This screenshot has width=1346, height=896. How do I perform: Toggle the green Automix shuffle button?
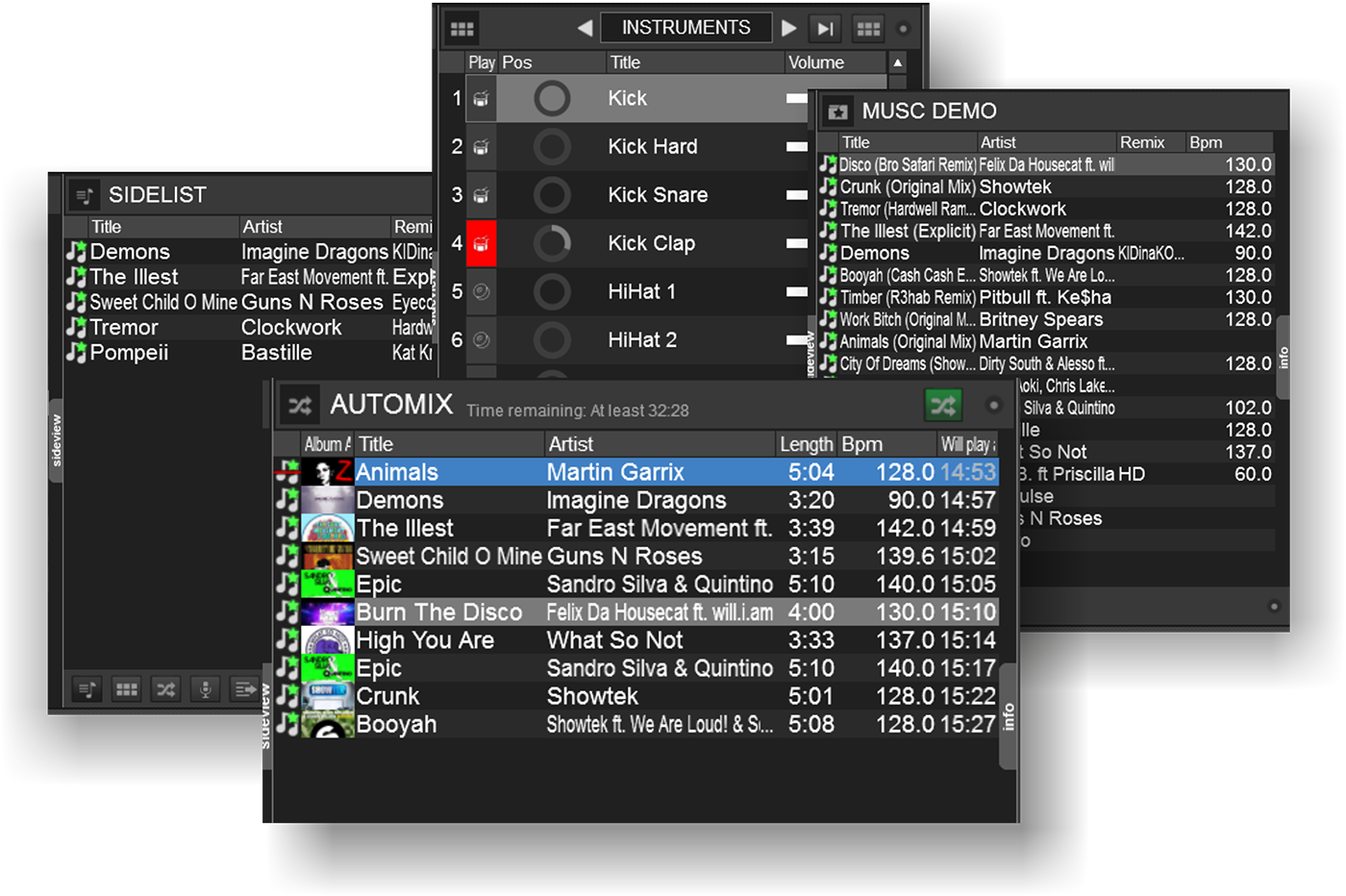click(x=942, y=406)
